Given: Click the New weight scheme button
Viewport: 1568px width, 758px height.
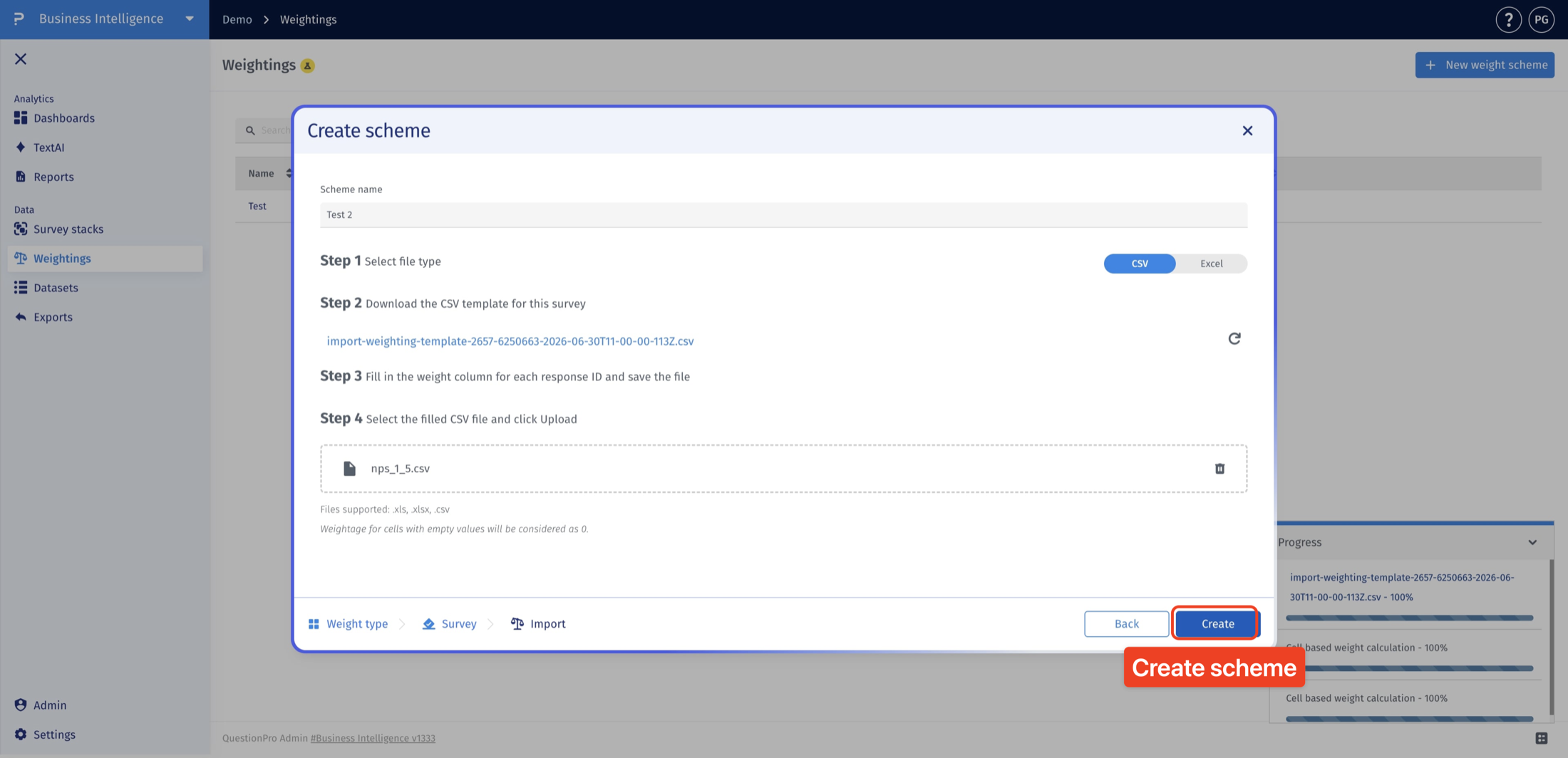Looking at the screenshot, I should pos(1485,65).
